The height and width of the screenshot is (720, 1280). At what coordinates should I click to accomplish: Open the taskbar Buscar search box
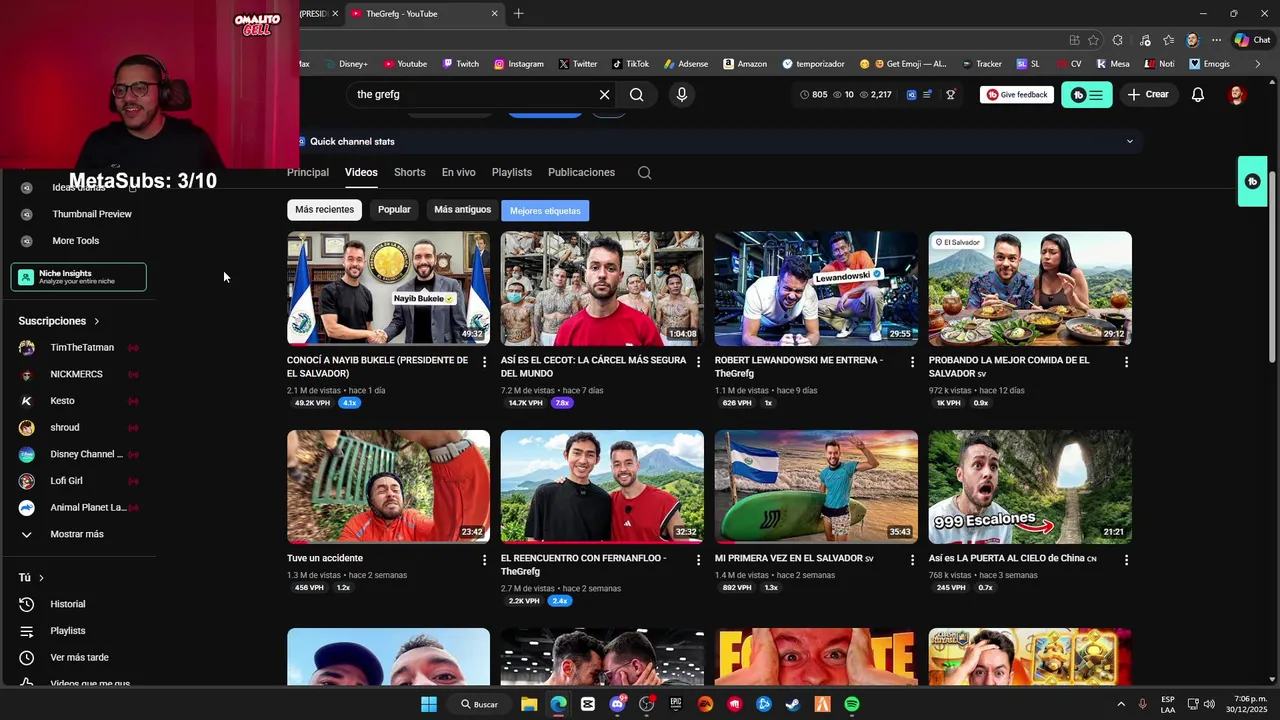(x=479, y=704)
